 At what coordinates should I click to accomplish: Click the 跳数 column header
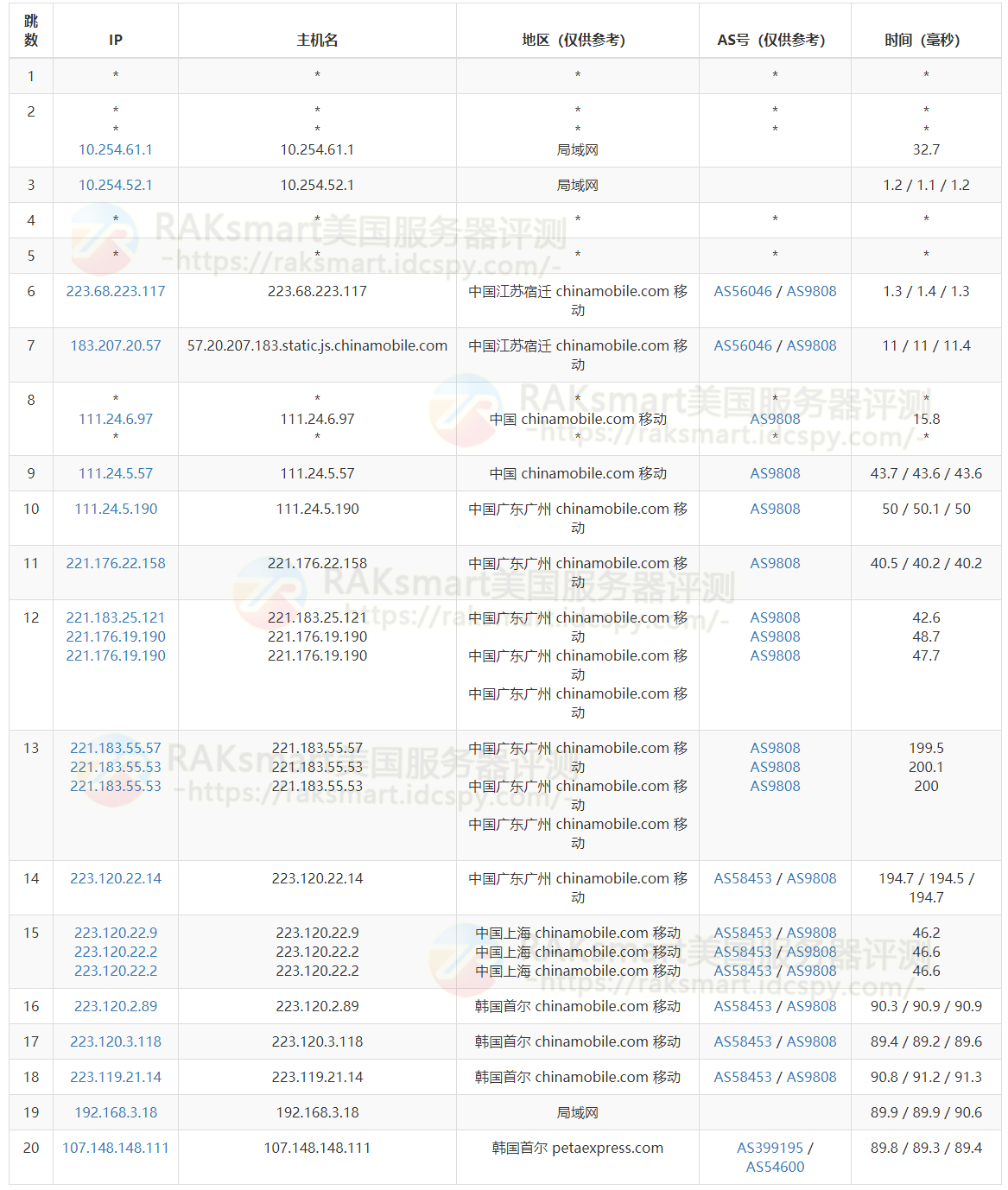pyautogui.click(x=31, y=30)
